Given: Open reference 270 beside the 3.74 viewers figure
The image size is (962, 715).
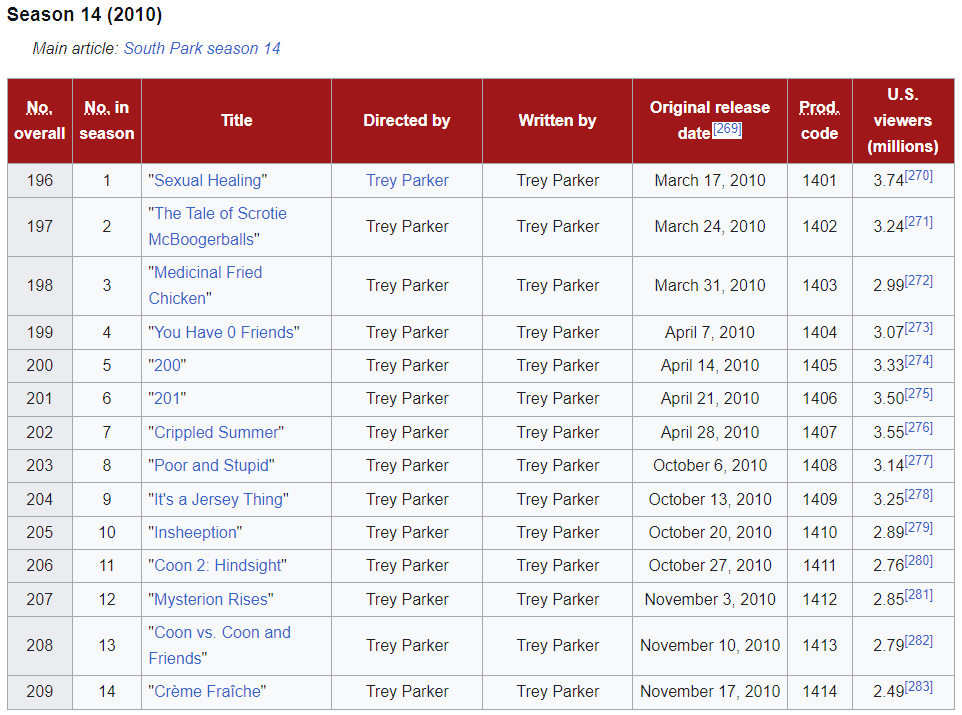Looking at the screenshot, I should (918, 176).
